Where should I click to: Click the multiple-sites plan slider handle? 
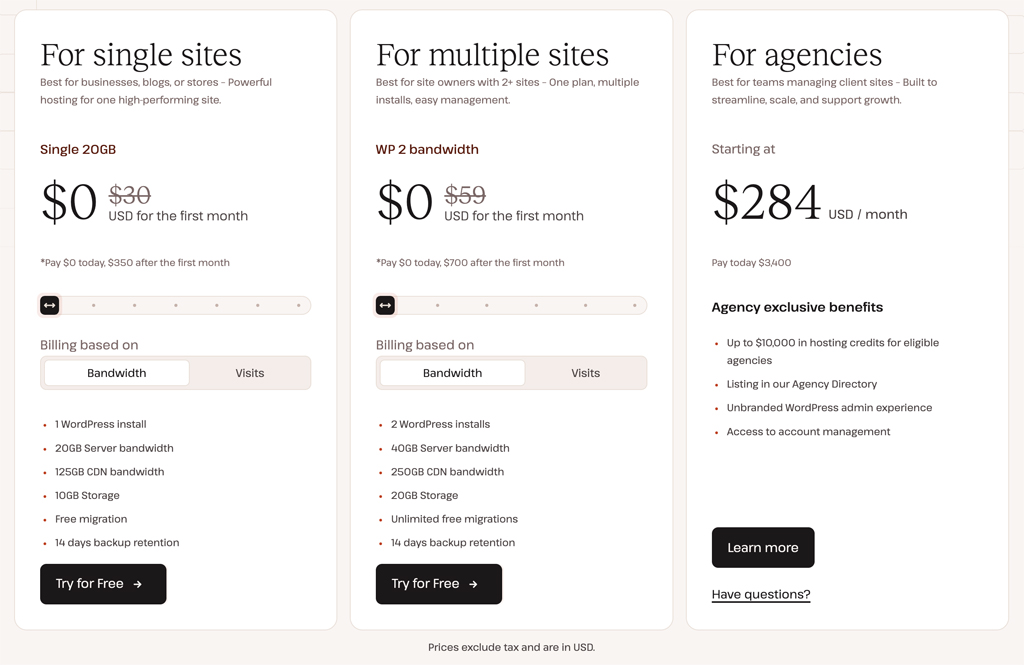[x=386, y=305]
